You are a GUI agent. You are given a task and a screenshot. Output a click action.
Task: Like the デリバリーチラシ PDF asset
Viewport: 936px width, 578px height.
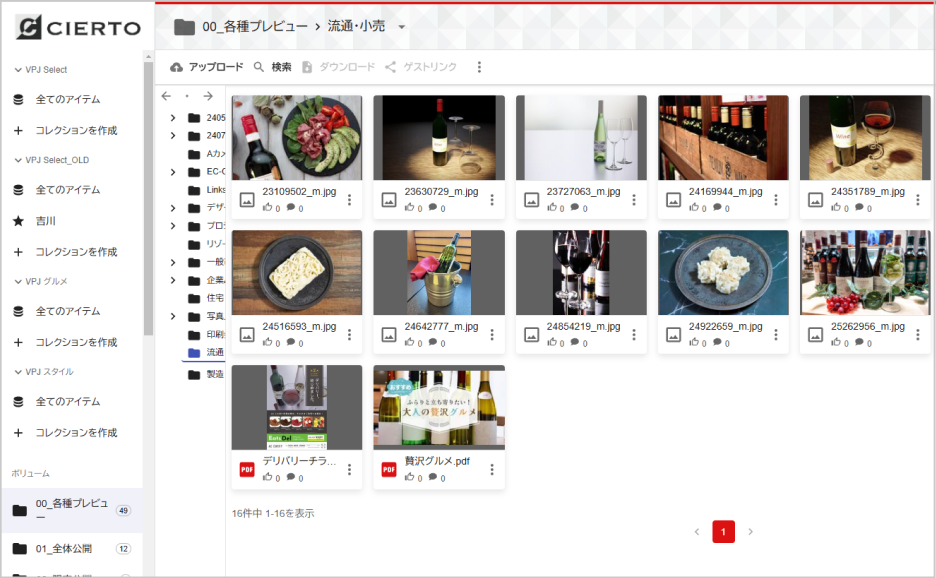pos(266,477)
